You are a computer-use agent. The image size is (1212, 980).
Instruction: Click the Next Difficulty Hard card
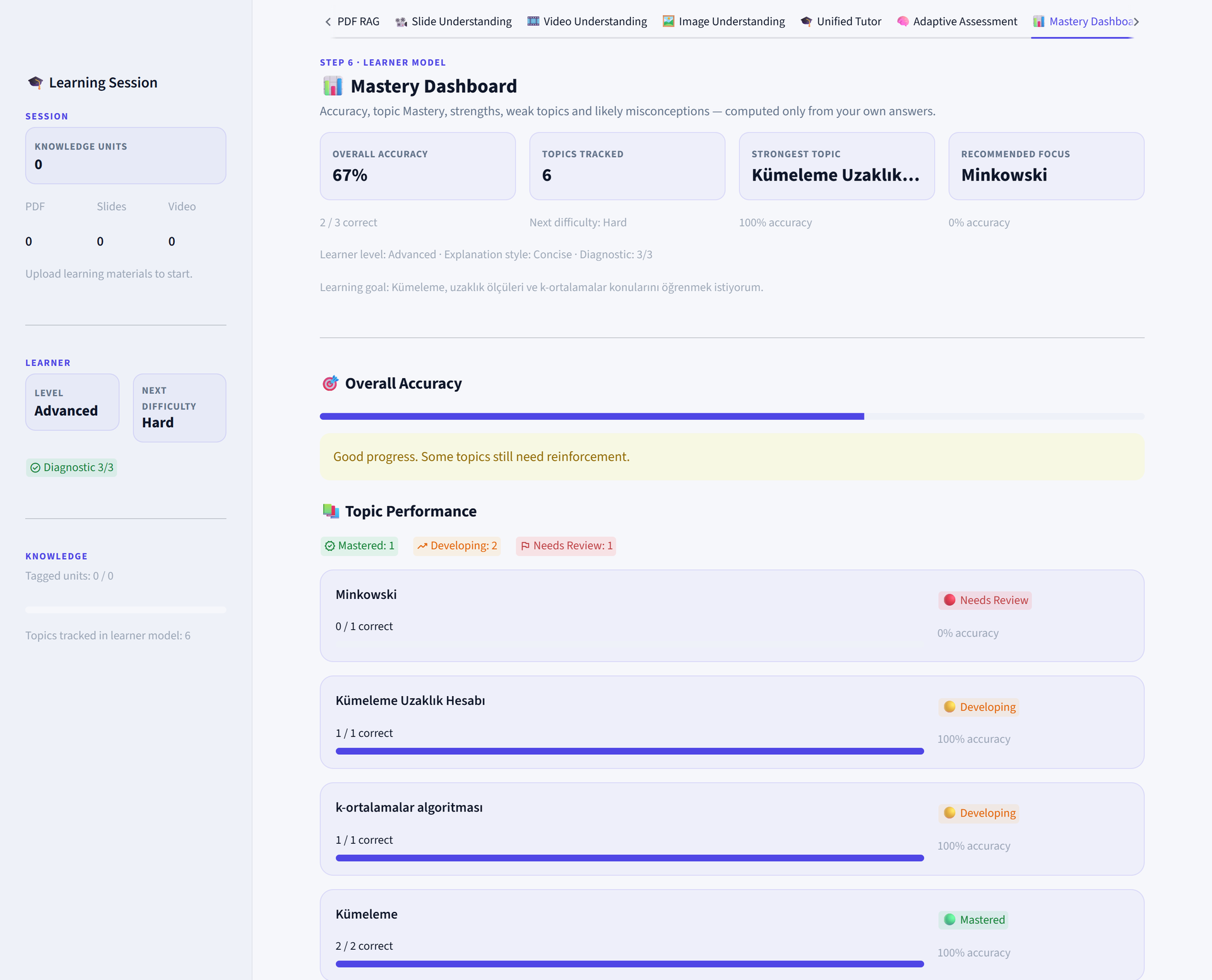pos(179,408)
